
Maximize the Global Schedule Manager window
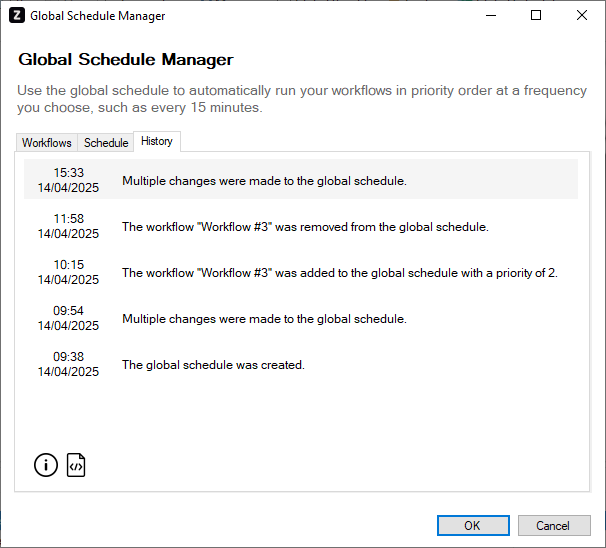pyautogui.click(x=536, y=16)
